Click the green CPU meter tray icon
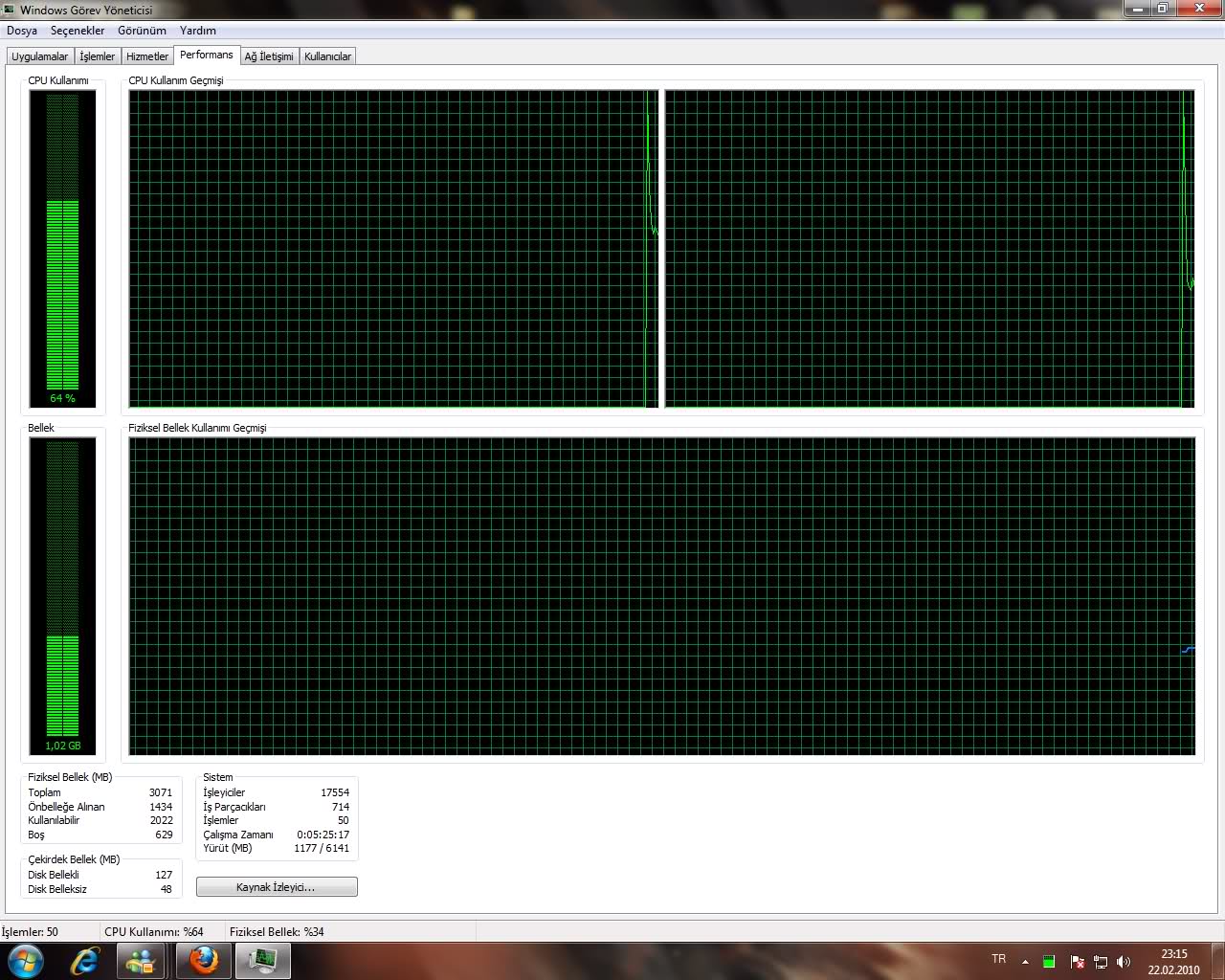Screen dimensions: 1225x980 pyautogui.click(x=1049, y=962)
